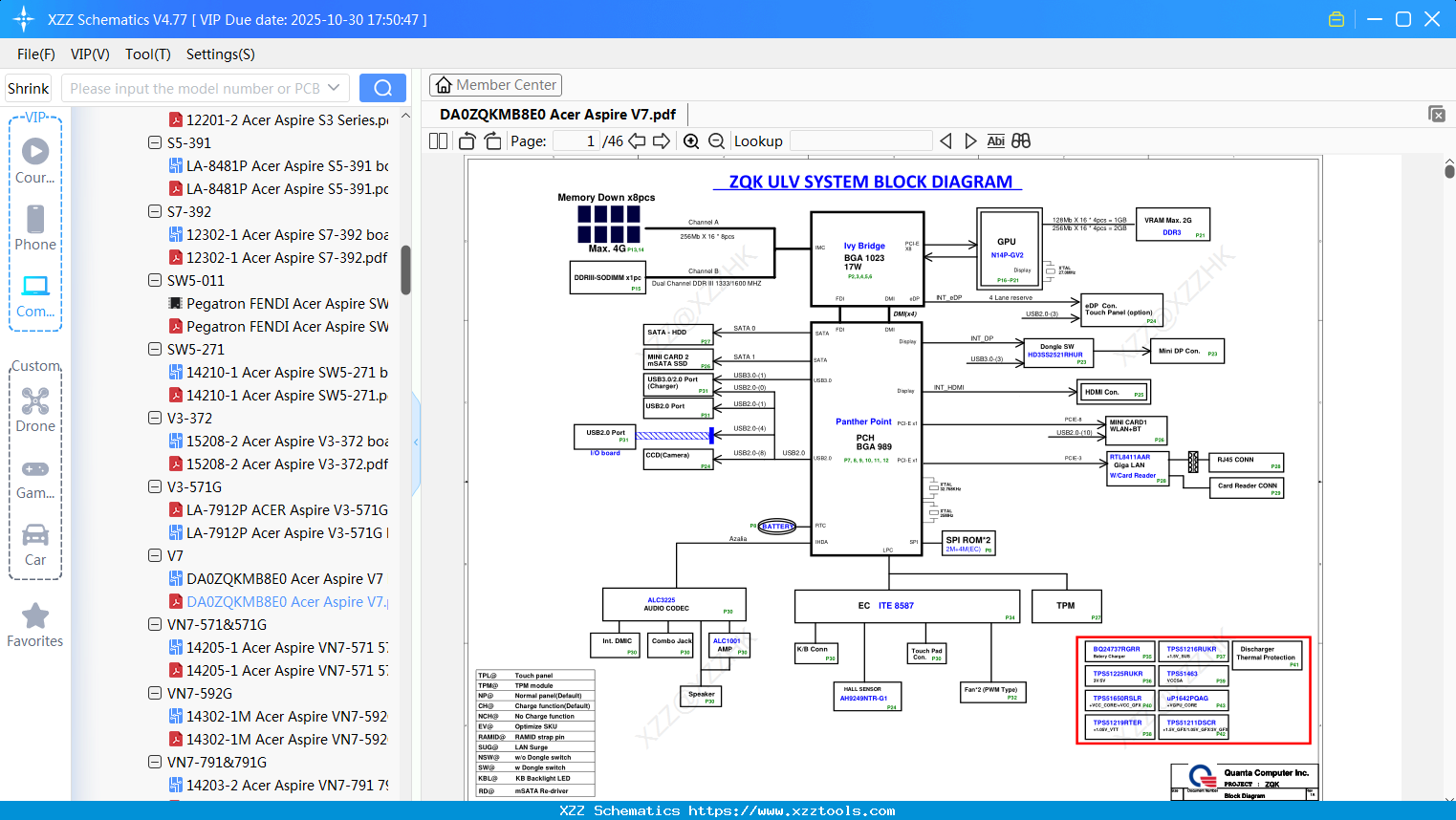Collapse the V3-571G node
This screenshot has height=820, width=1456.
(155, 486)
